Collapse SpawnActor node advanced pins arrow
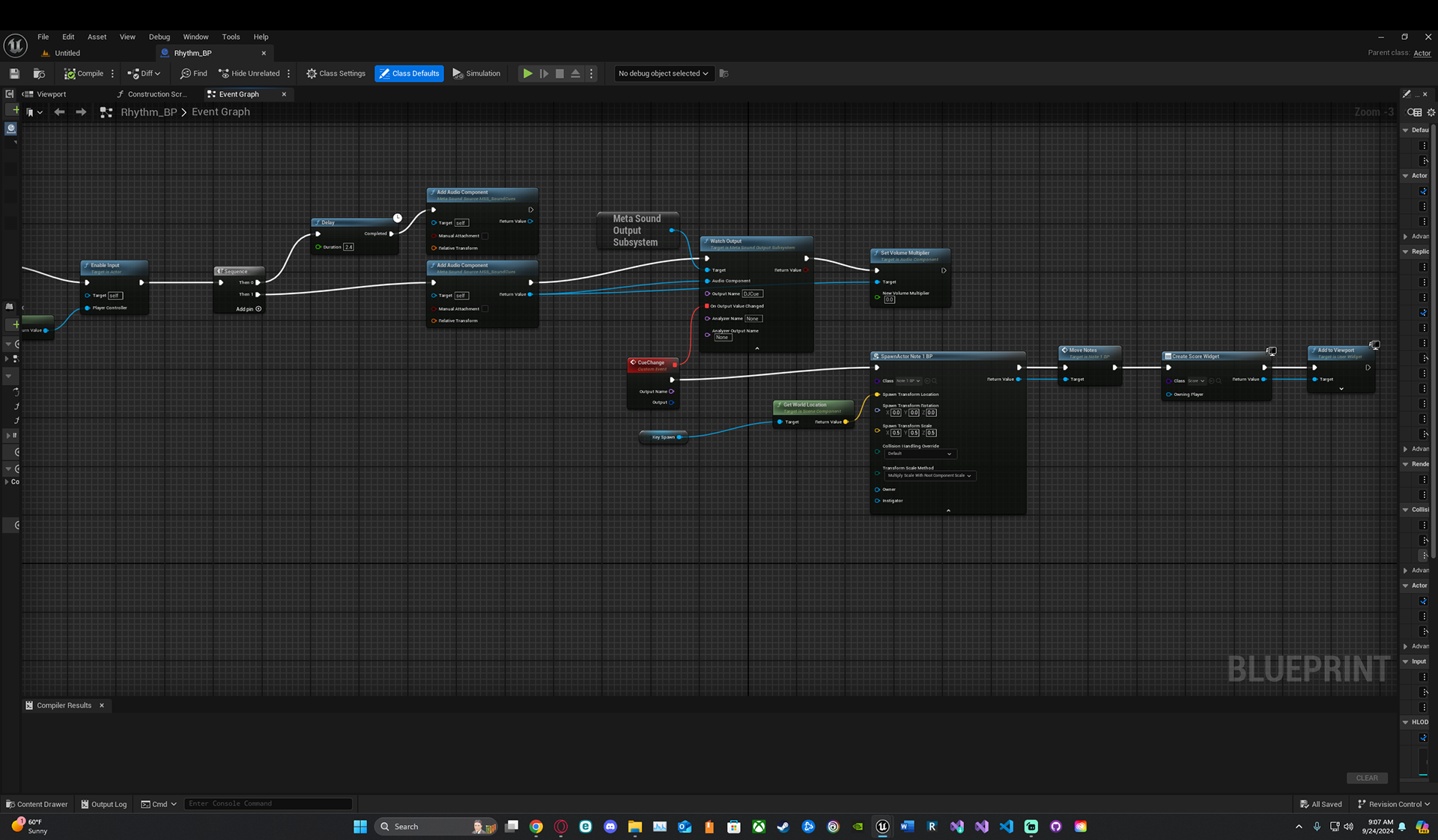Viewport: 1438px width, 840px height. tap(948, 511)
